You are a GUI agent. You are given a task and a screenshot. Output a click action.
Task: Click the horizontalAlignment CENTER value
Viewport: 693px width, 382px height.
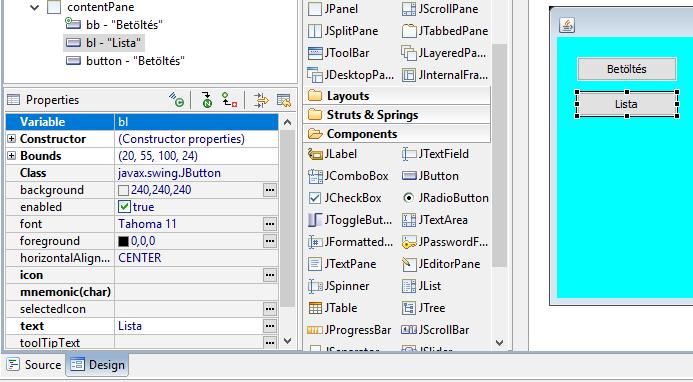point(196,258)
